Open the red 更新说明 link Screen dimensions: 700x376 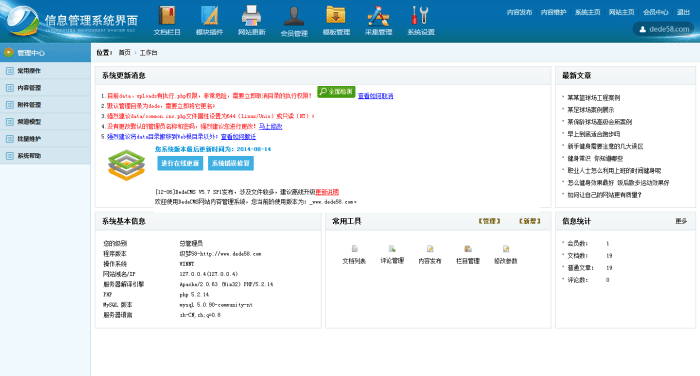coord(327,192)
